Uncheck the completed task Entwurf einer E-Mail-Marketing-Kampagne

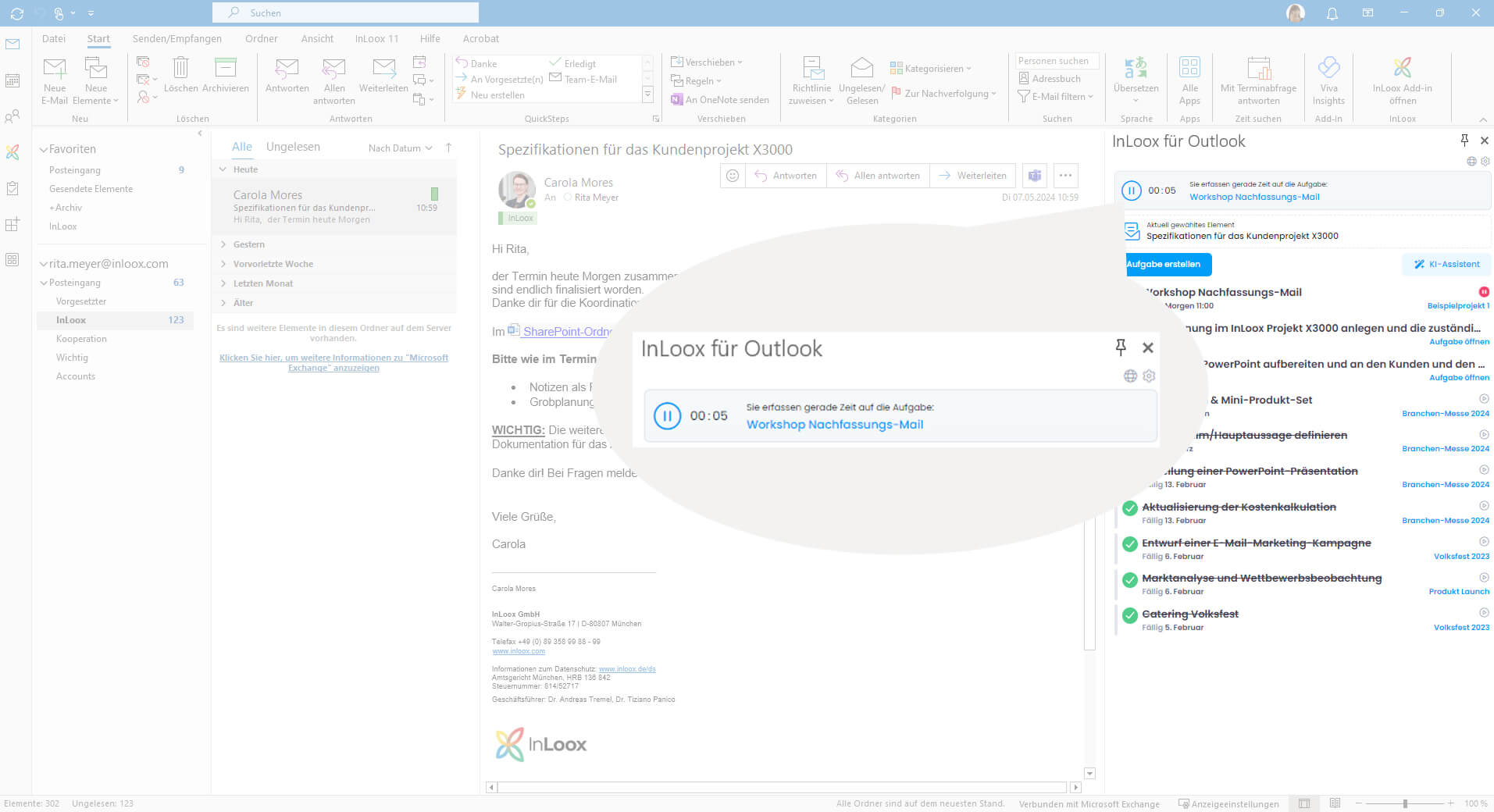[x=1129, y=544]
